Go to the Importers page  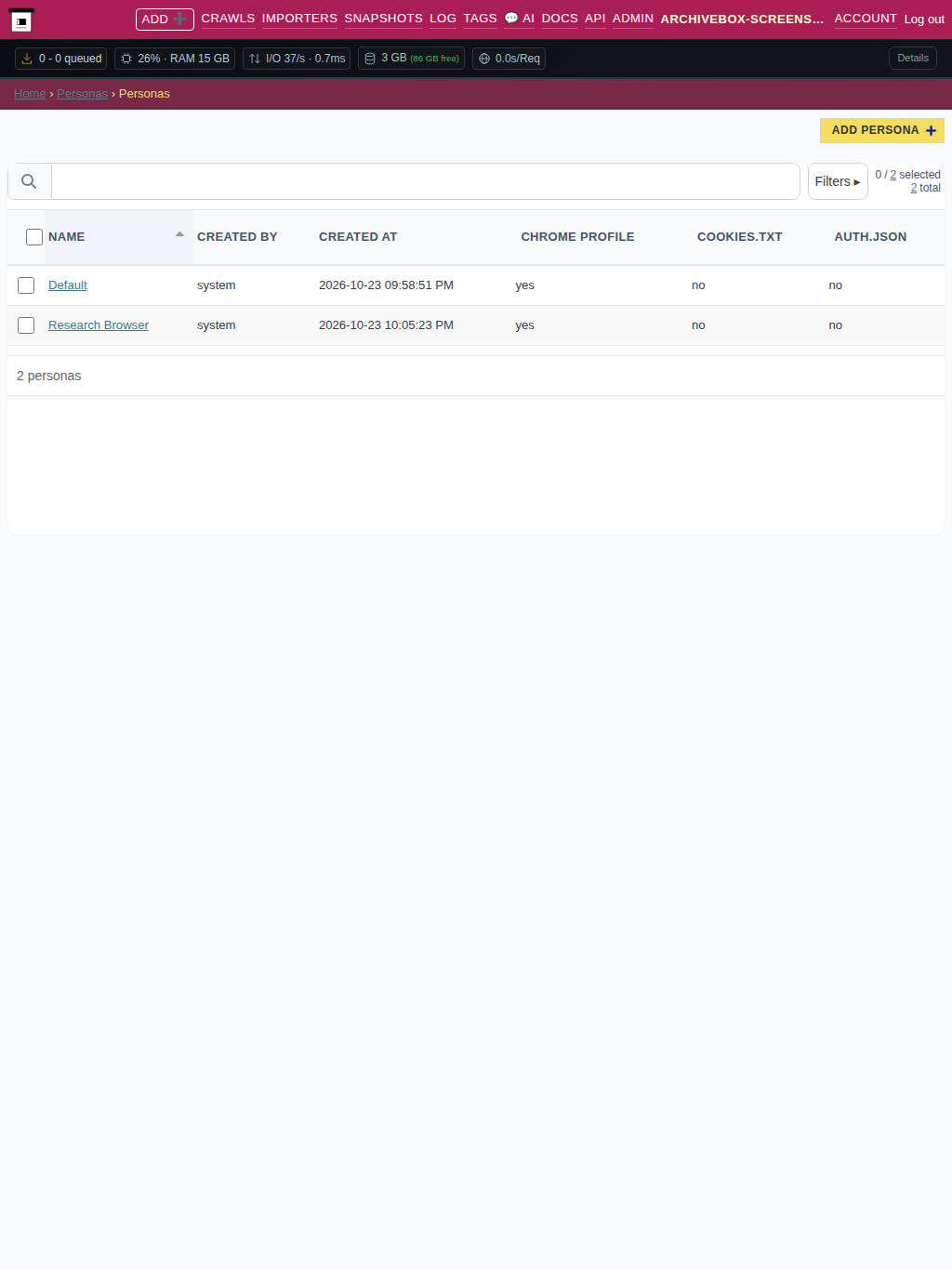(x=299, y=19)
